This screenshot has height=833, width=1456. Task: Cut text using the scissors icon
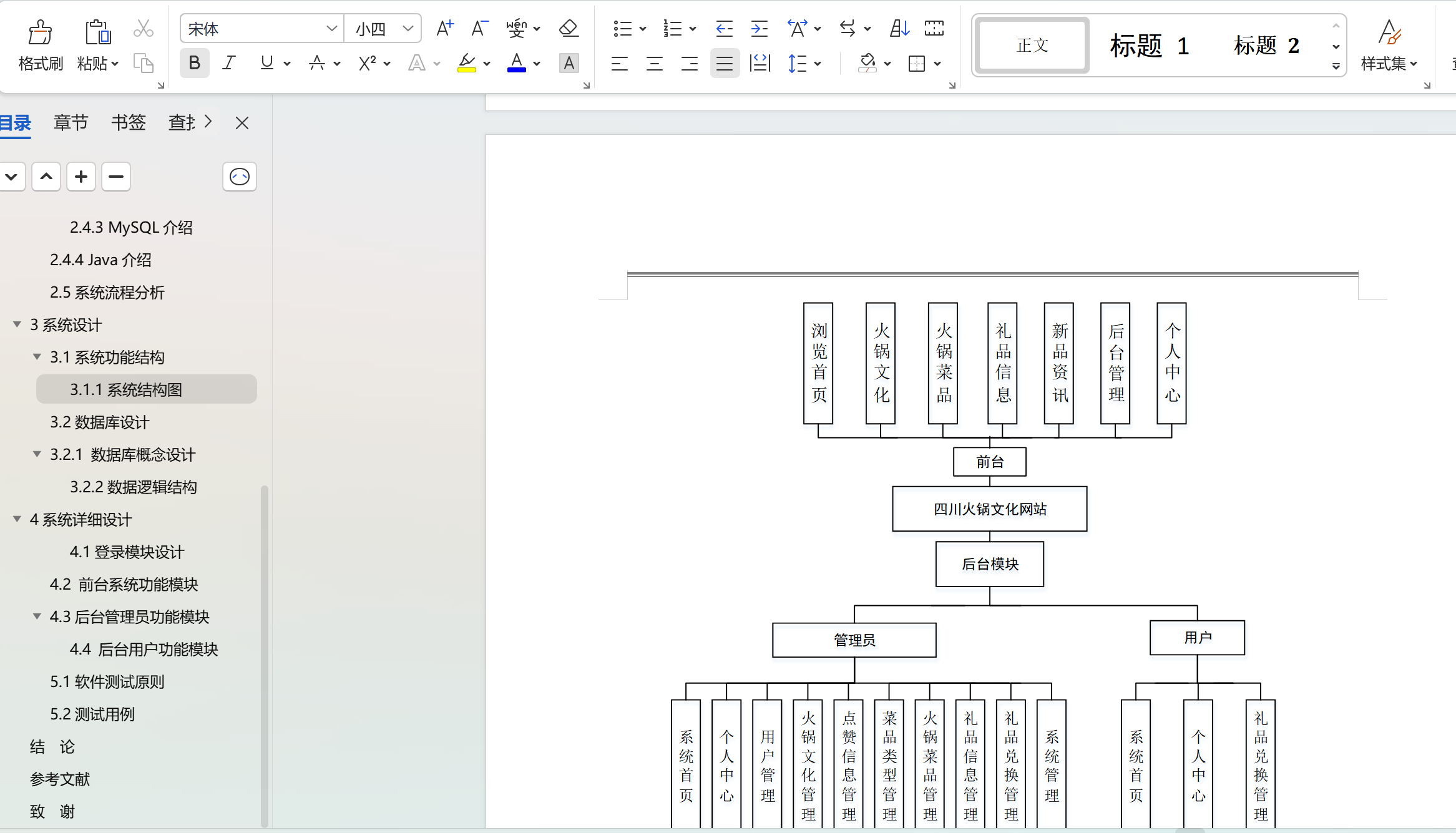143,28
